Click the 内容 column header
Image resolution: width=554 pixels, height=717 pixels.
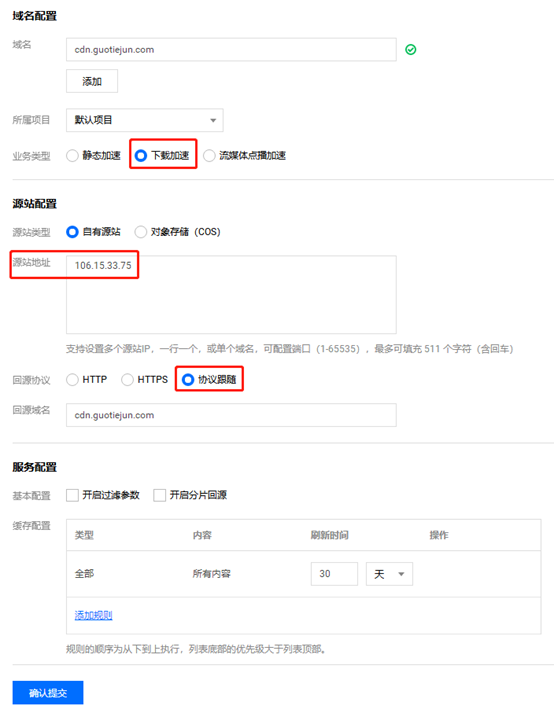pos(202,535)
